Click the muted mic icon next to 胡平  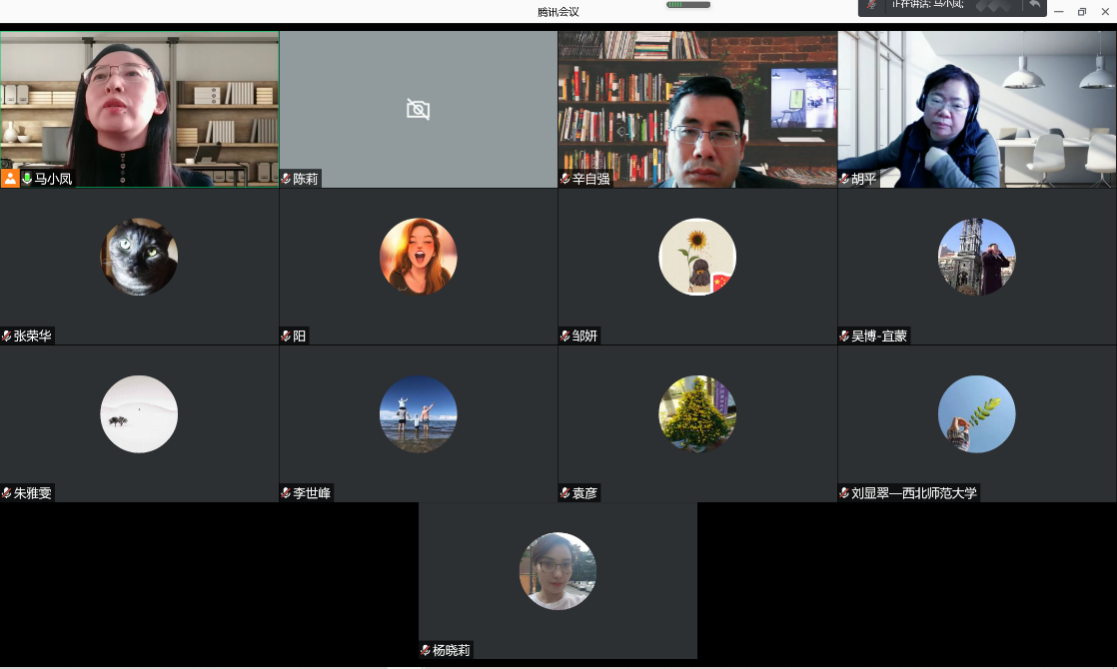coord(844,179)
